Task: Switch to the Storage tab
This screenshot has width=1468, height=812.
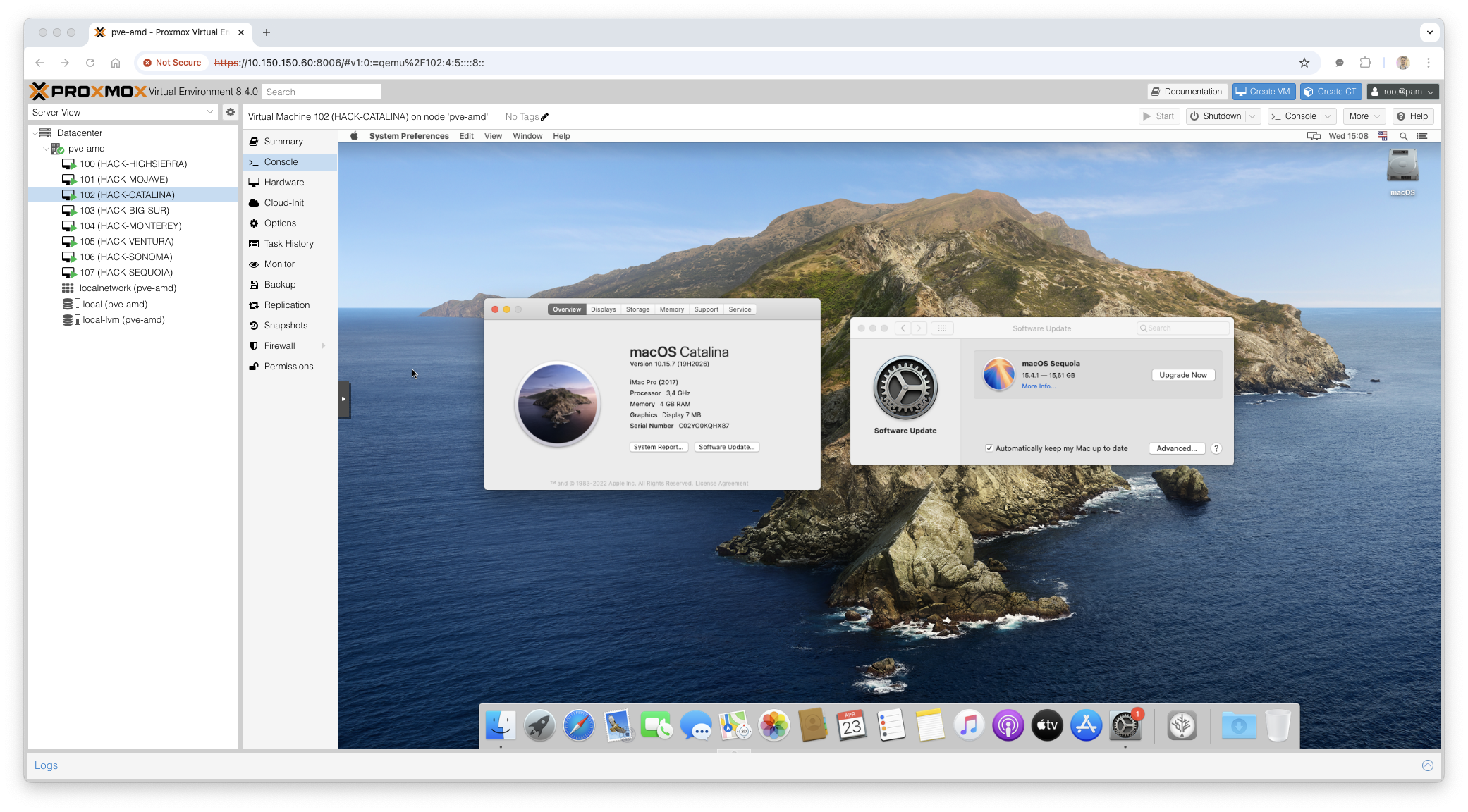Action: [637, 309]
